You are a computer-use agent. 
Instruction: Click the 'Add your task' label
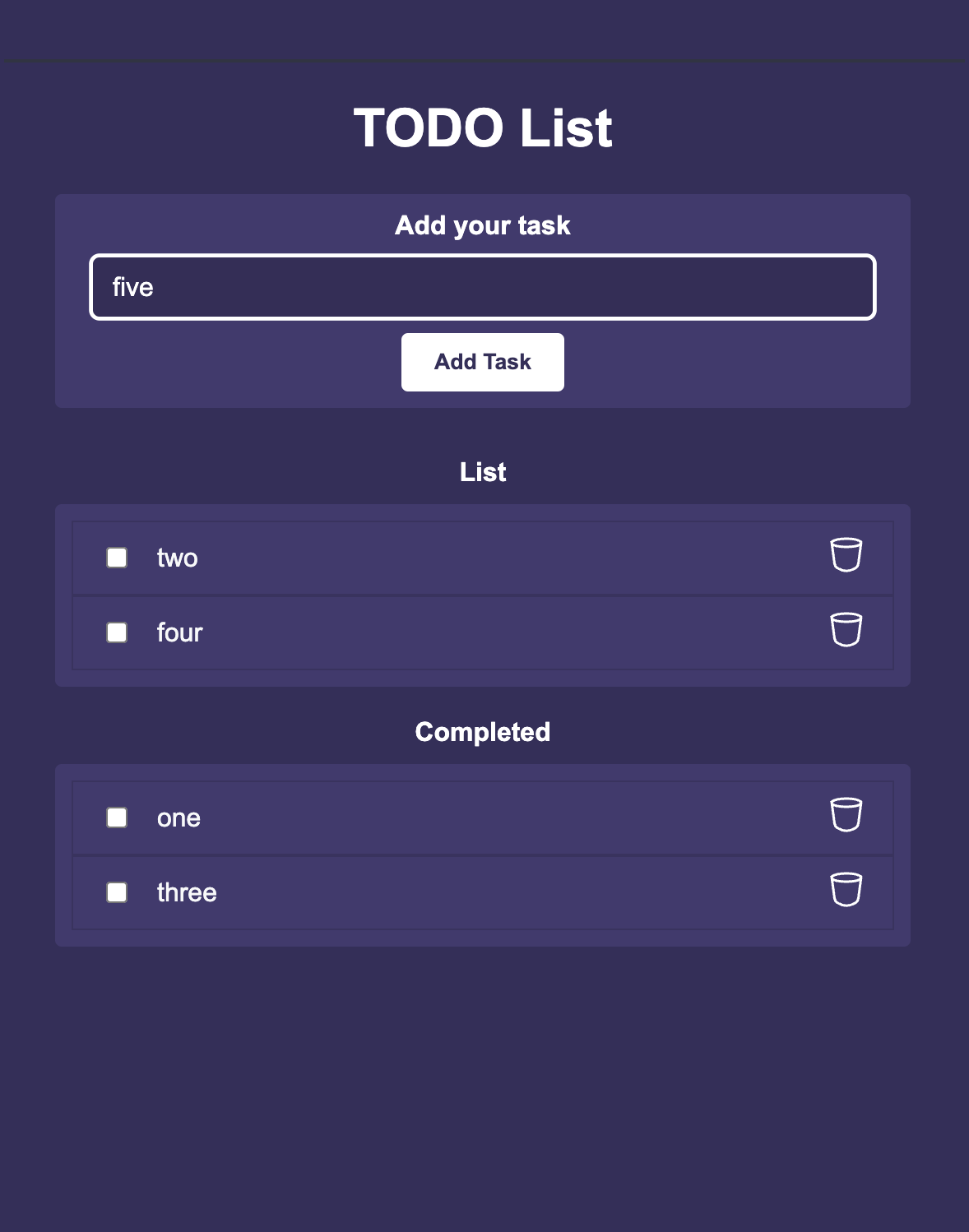pyautogui.click(x=483, y=225)
